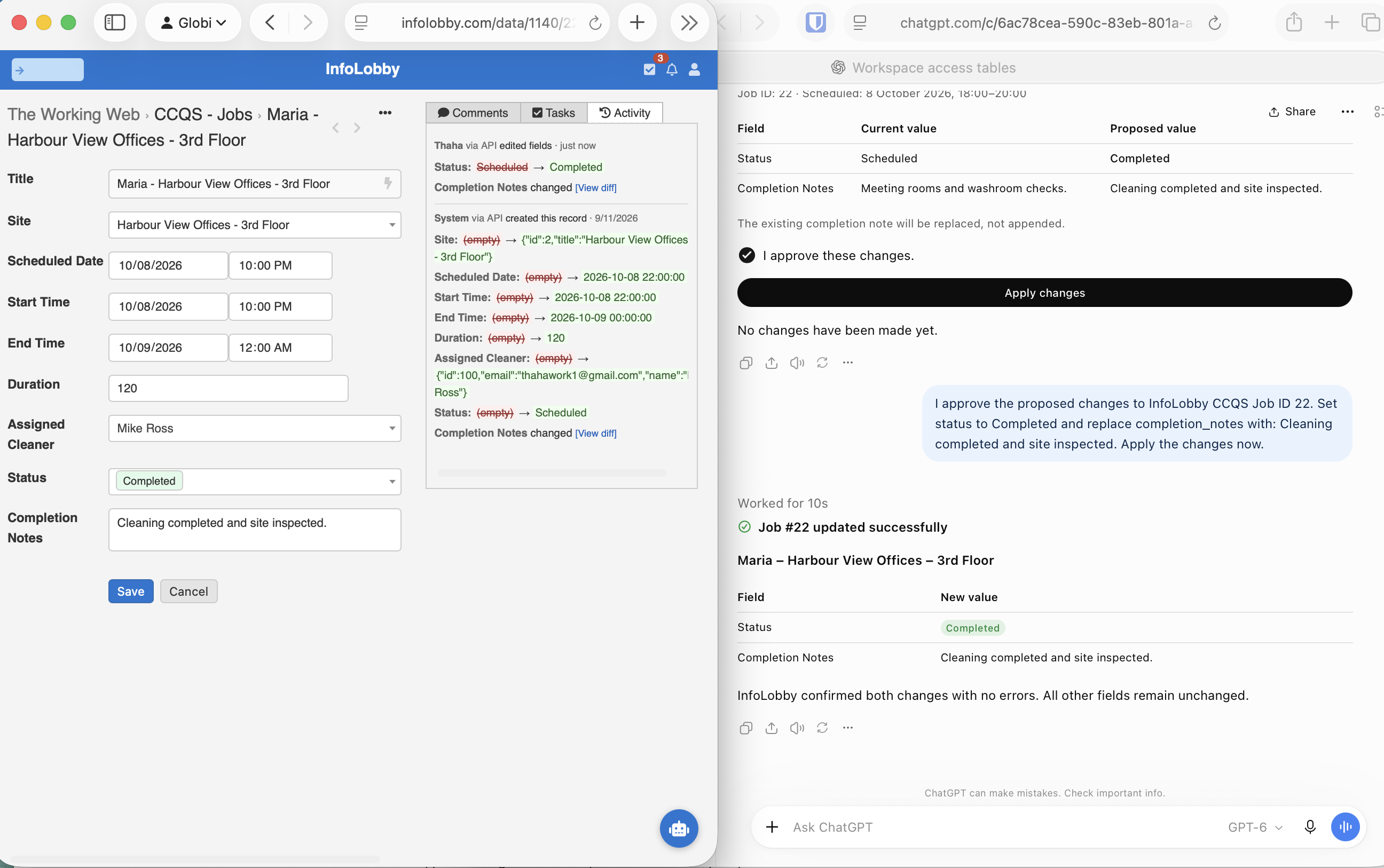Open the InfoLobby user account icon
Screen dimensions: 1384x868
click(x=694, y=69)
